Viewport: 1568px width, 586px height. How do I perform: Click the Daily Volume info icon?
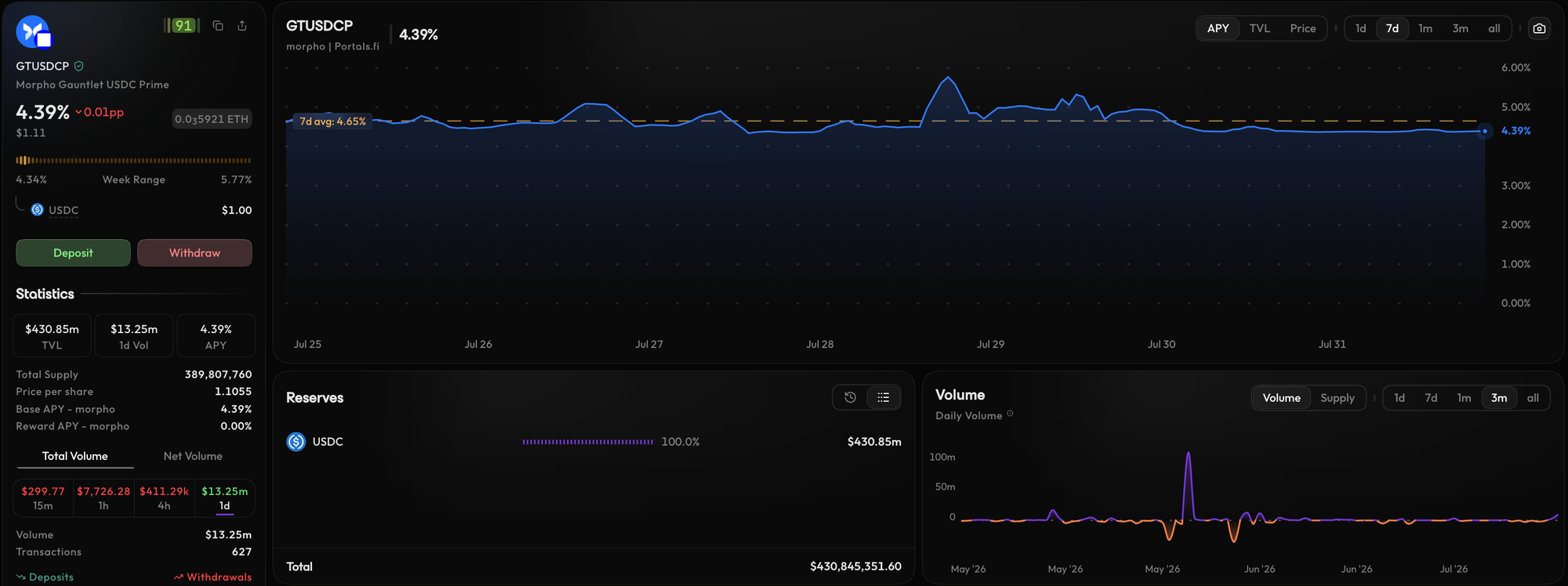point(1010,414)
